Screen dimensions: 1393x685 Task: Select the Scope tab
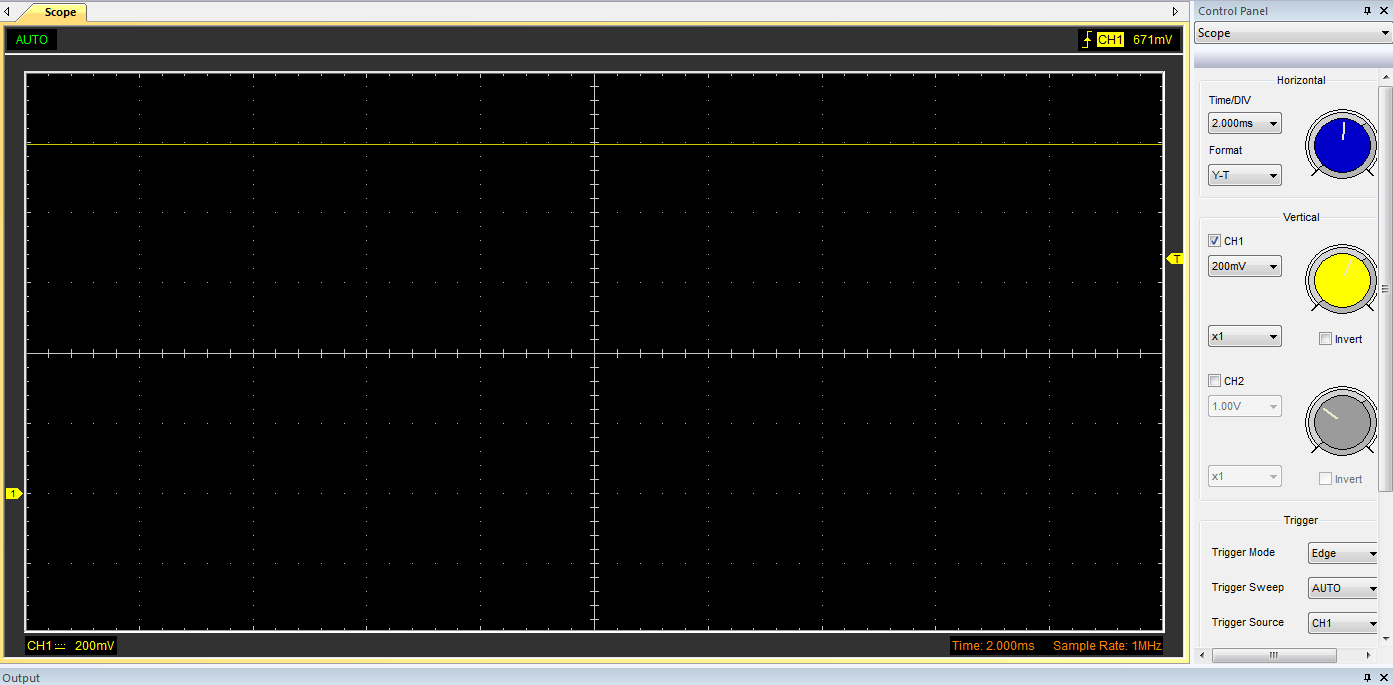(x=58, y=12)
